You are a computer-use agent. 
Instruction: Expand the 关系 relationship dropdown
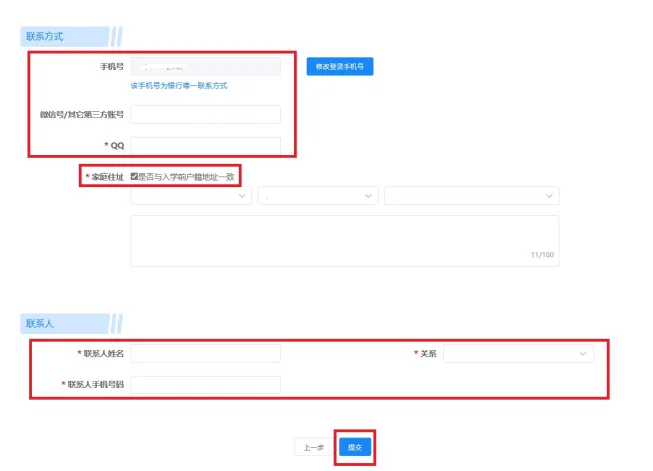pos(518,353)
